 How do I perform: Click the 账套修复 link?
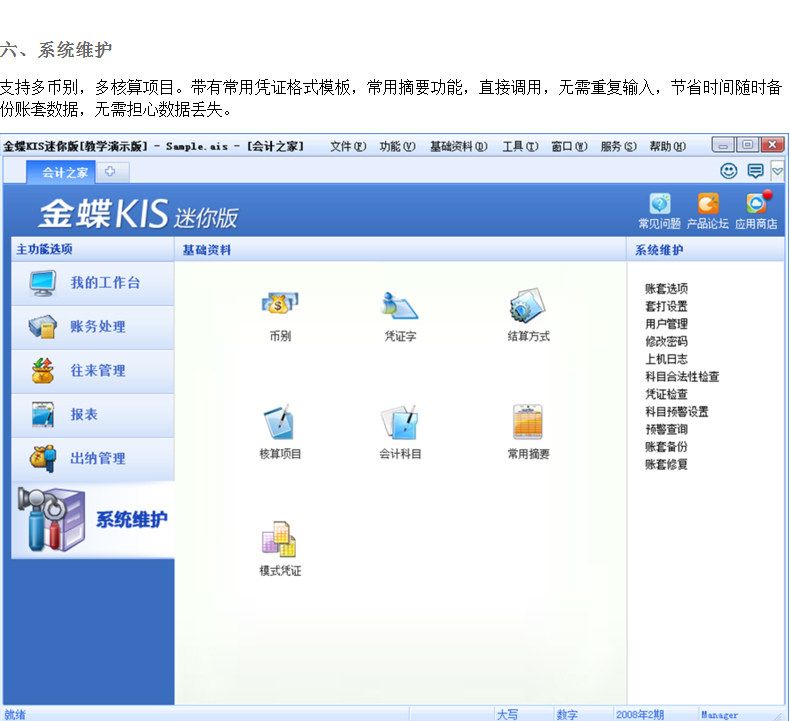[666, 465]
